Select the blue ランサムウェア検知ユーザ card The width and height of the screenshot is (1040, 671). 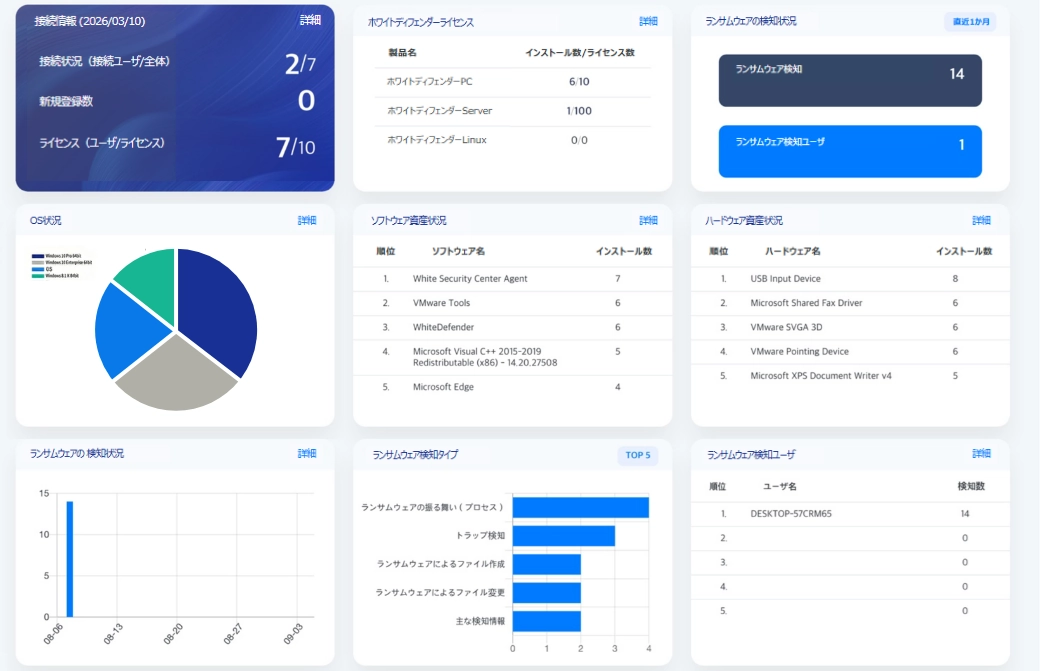coord(848,149)
